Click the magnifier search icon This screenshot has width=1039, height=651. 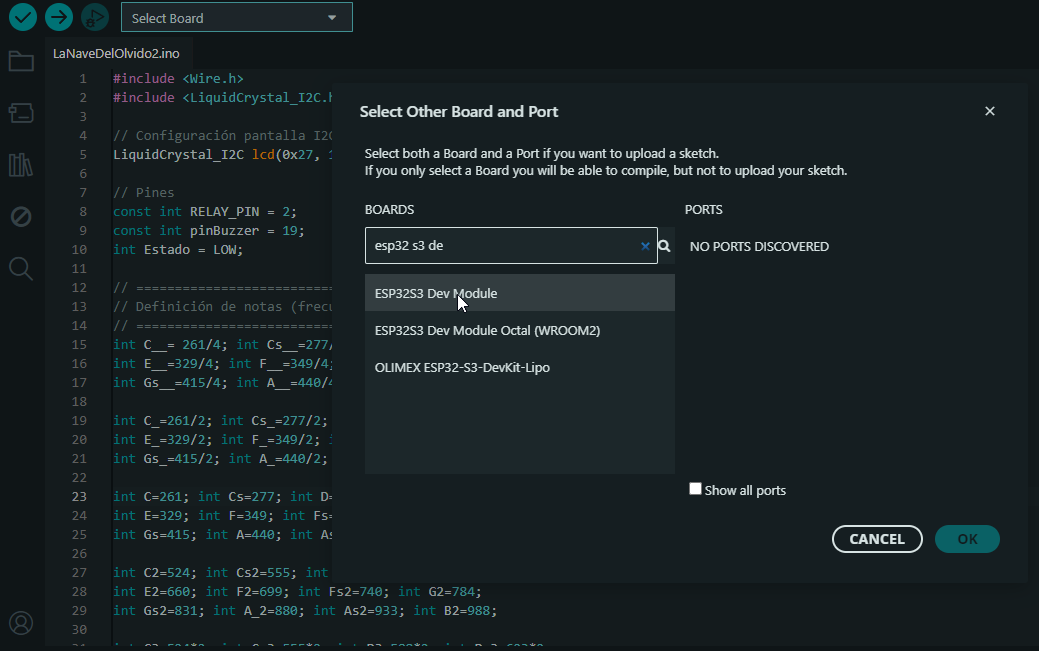tap(665, 246)
